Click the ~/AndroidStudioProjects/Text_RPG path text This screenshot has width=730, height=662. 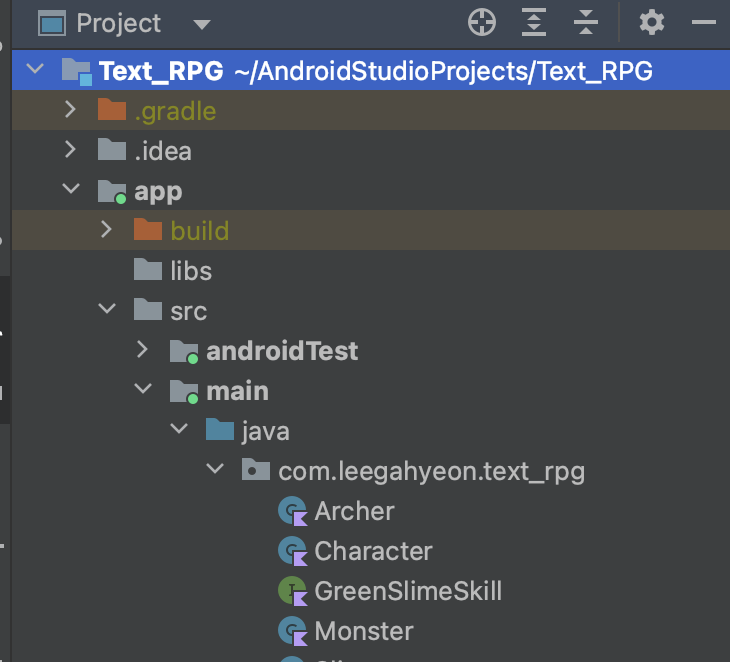click(443, 71)
